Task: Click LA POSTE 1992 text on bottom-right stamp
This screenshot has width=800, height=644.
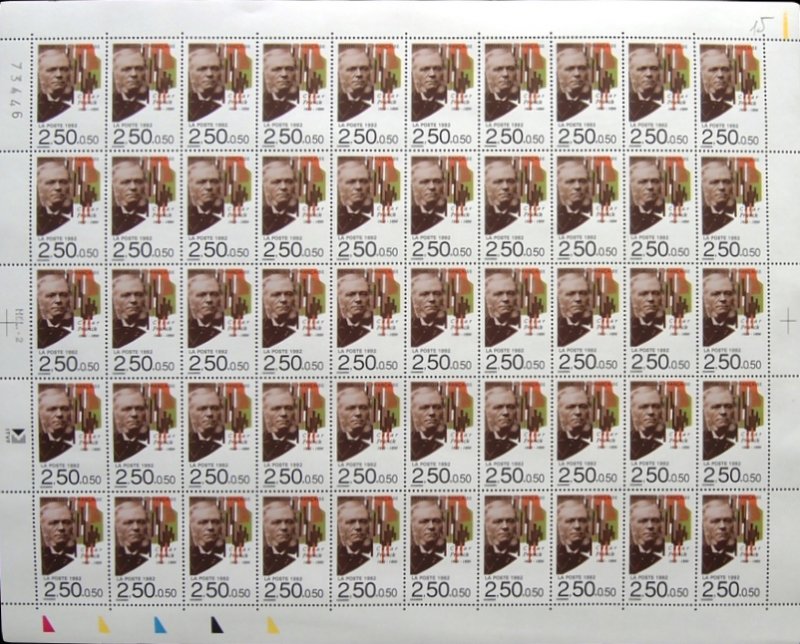Action: (x=722, y=579)
